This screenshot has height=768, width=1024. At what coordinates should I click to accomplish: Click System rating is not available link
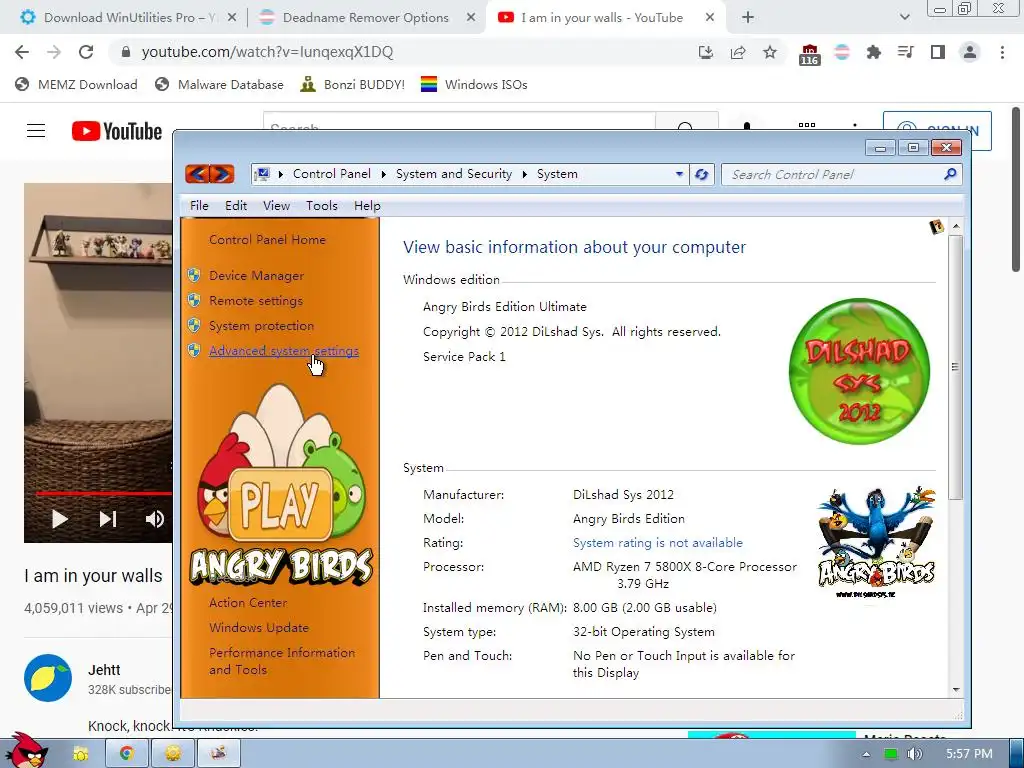coord(658,543)
